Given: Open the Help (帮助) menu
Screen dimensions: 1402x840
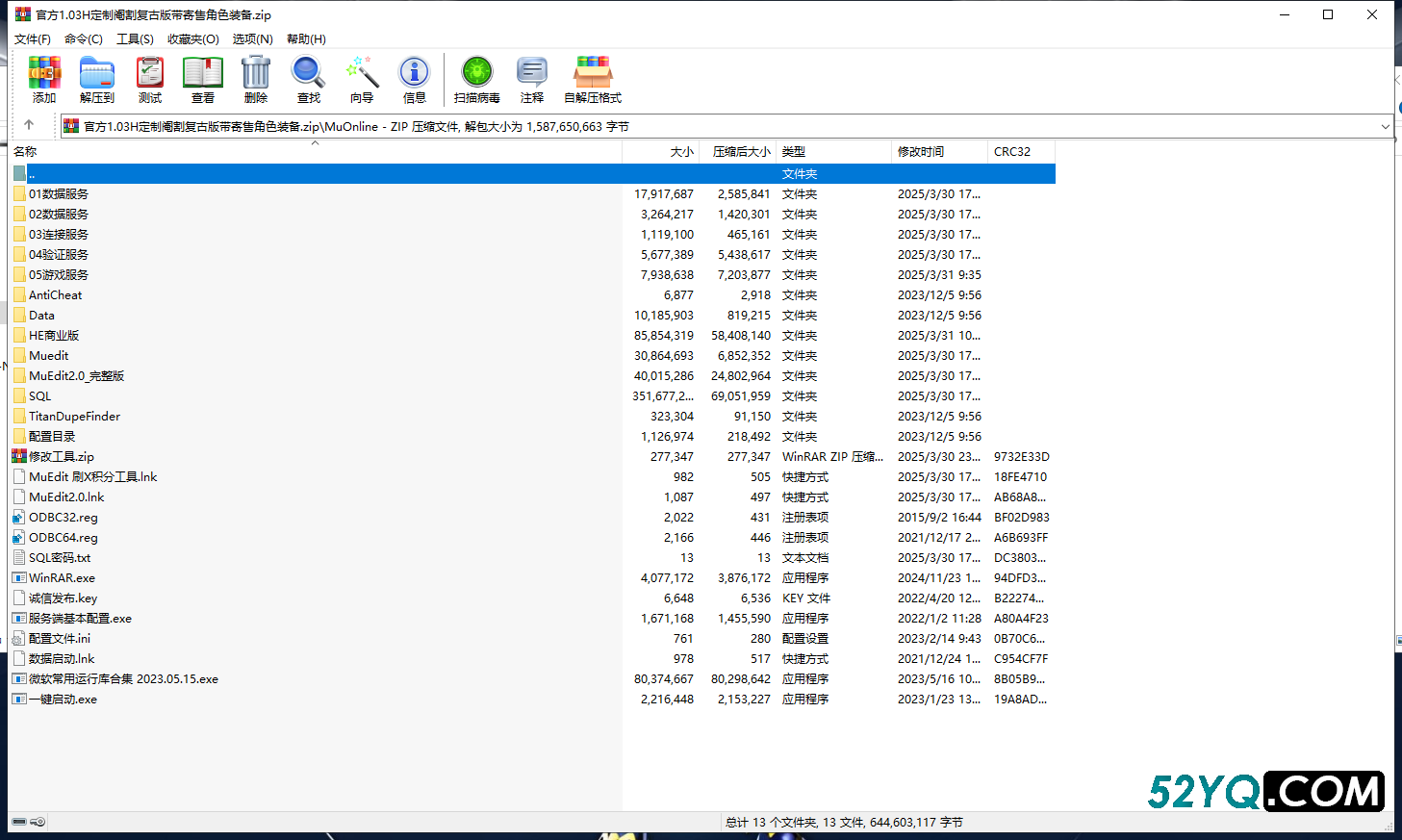Looking at the screenshot, I should [x=306, y=38].
